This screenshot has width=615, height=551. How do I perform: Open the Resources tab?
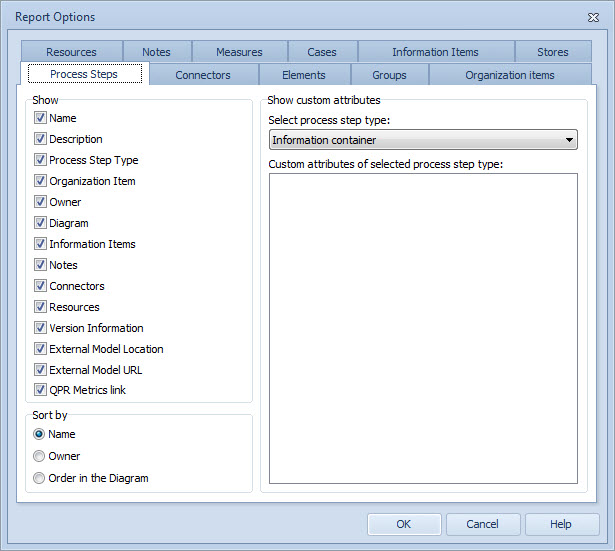click(72, 52)
